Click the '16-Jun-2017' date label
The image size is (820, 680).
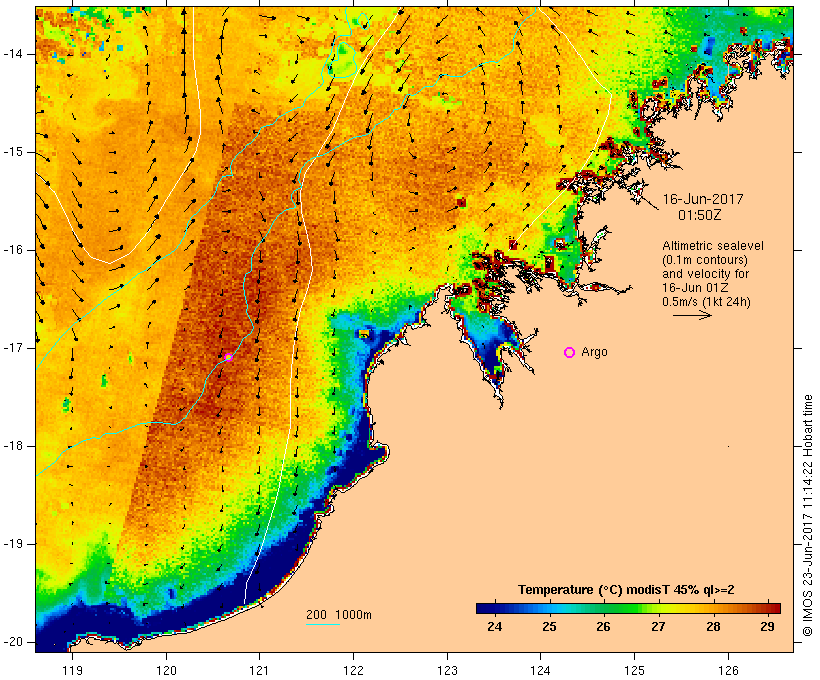pos(703,199)
